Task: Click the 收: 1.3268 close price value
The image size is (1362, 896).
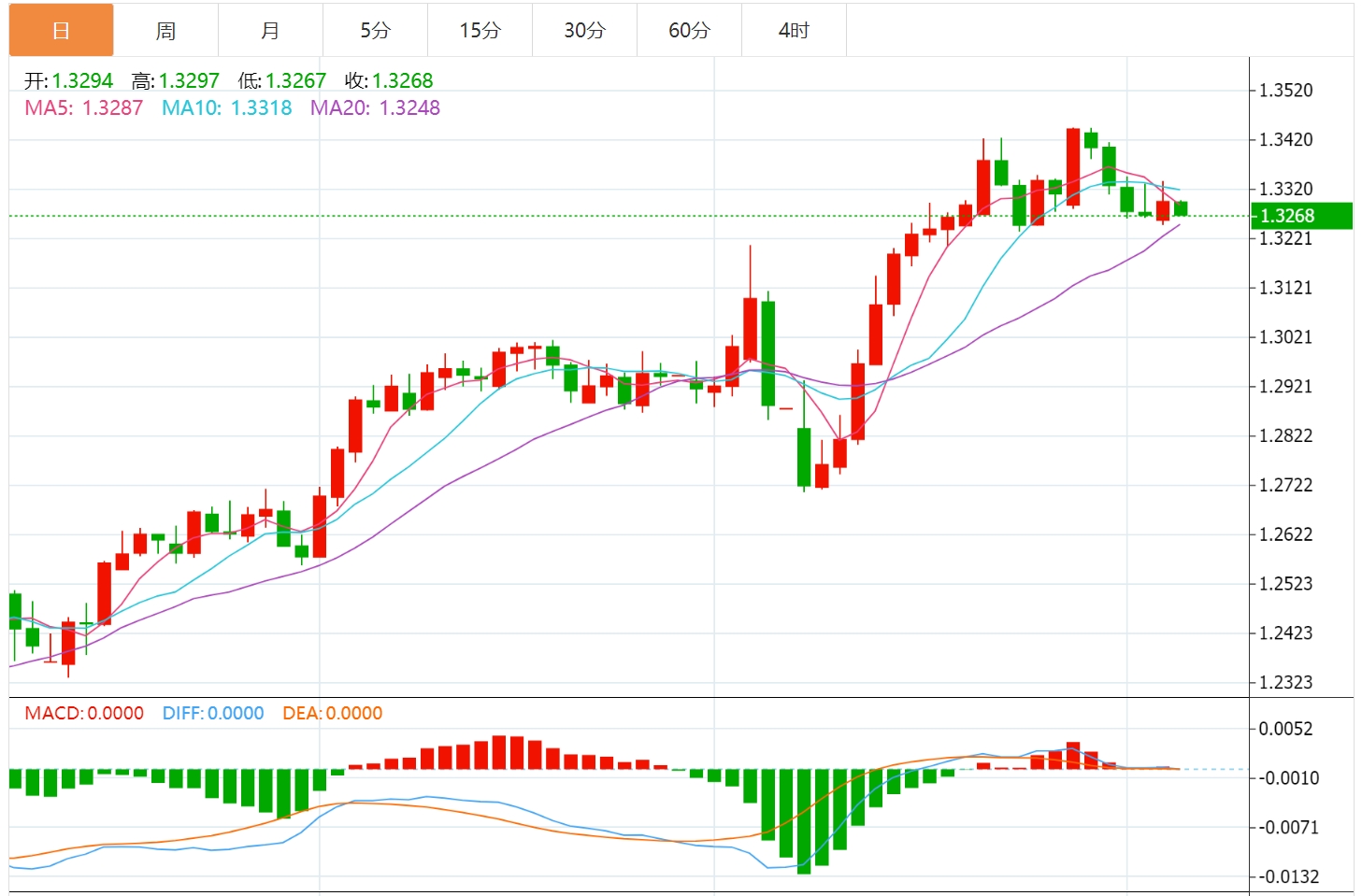Action: pos(389,81)
